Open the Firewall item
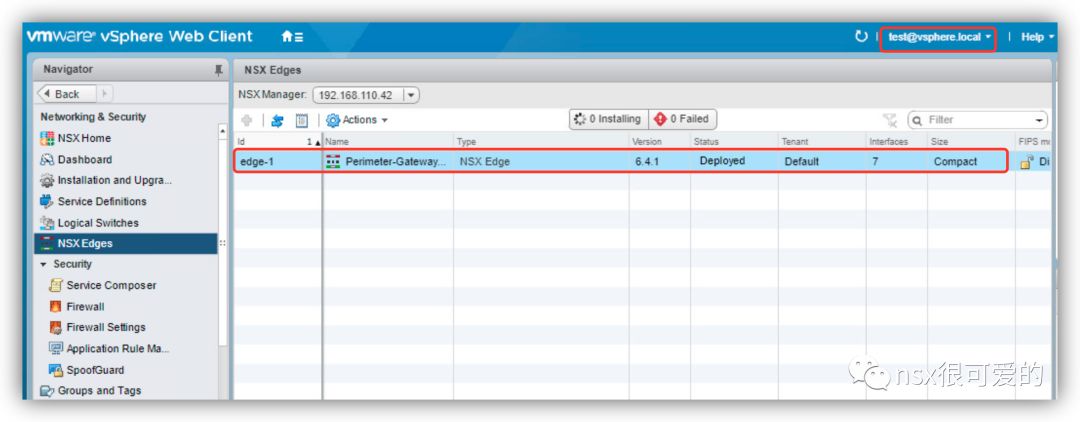This screenshot has height=422, width=1080. point(85,306)
